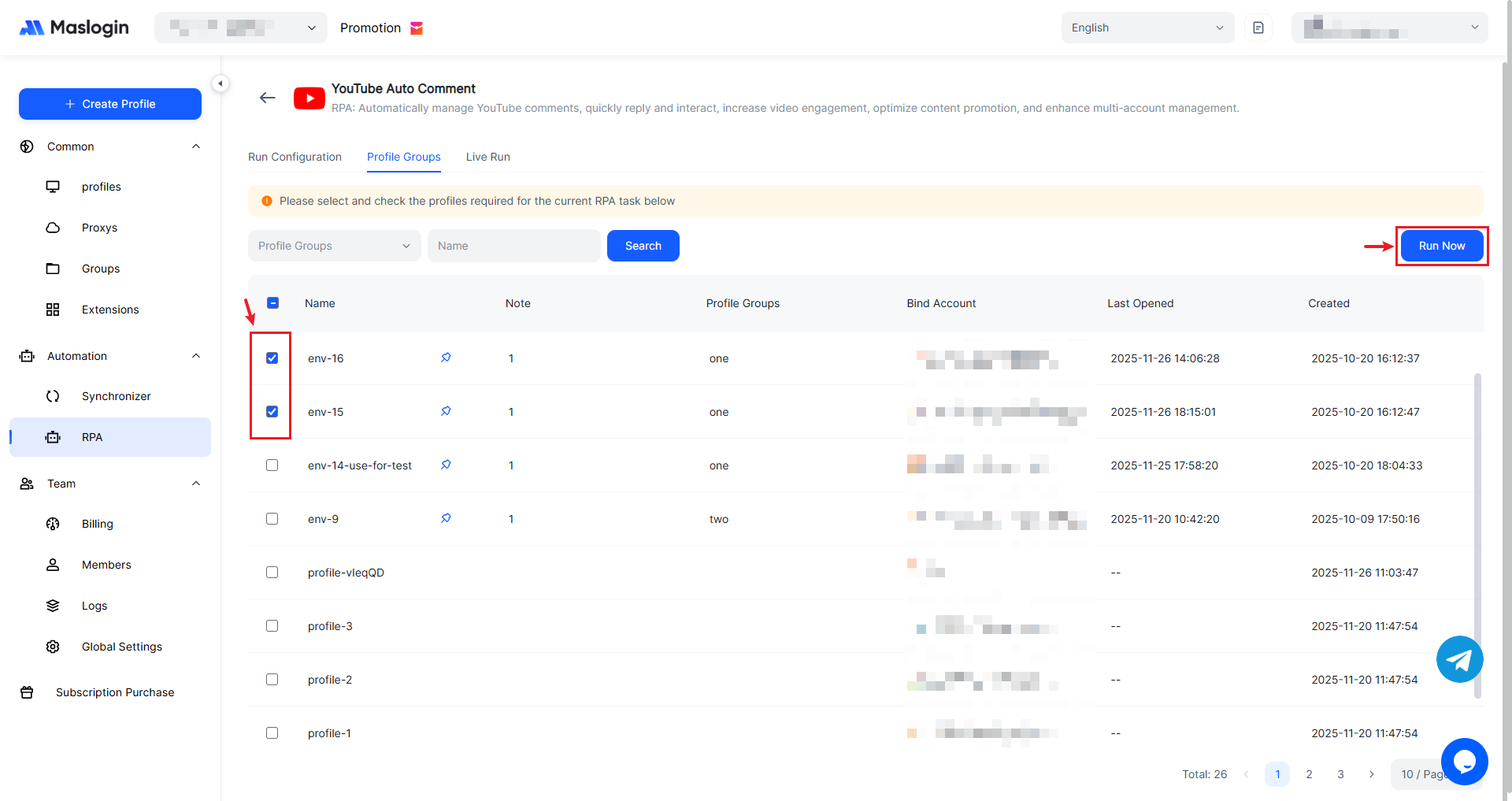Click the Promotion gift icon
Viewport: 1512px width, 801px height.
pyautogui.click(x=417, y=28)
